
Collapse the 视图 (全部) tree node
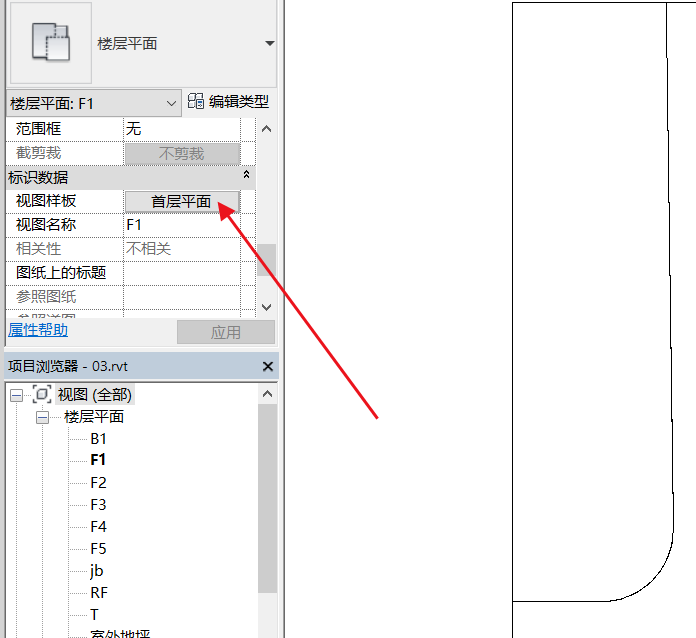point(16,395)
